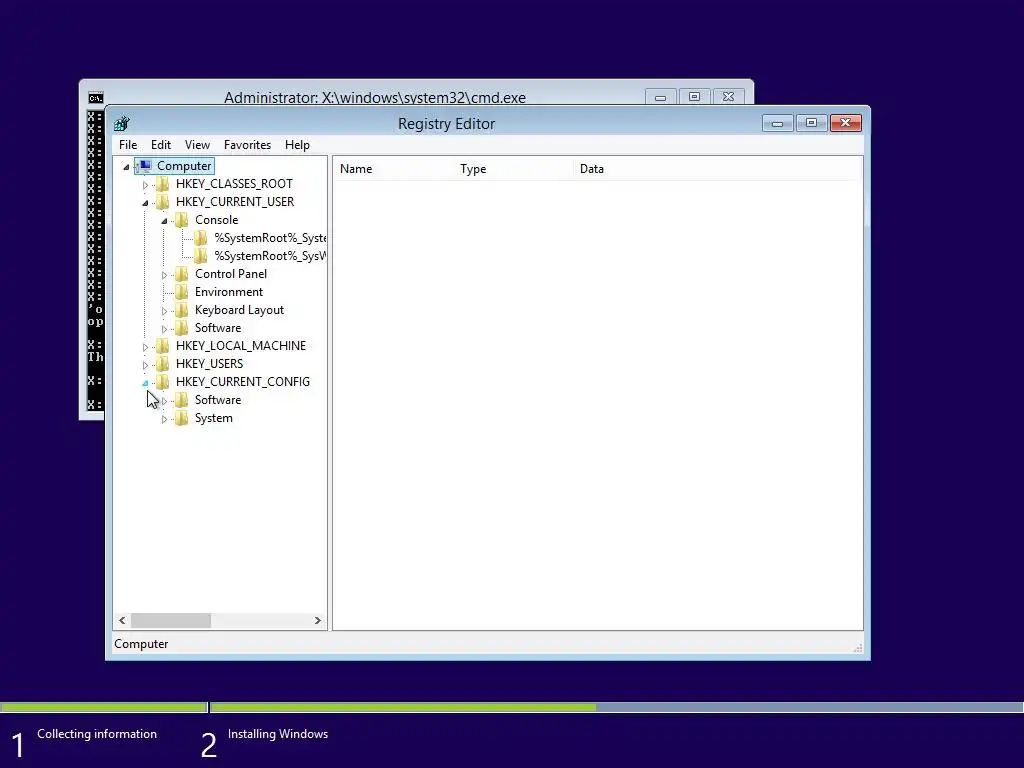Click the %SystemRoot%_Syste folder icon

click(x=201, y=238)
